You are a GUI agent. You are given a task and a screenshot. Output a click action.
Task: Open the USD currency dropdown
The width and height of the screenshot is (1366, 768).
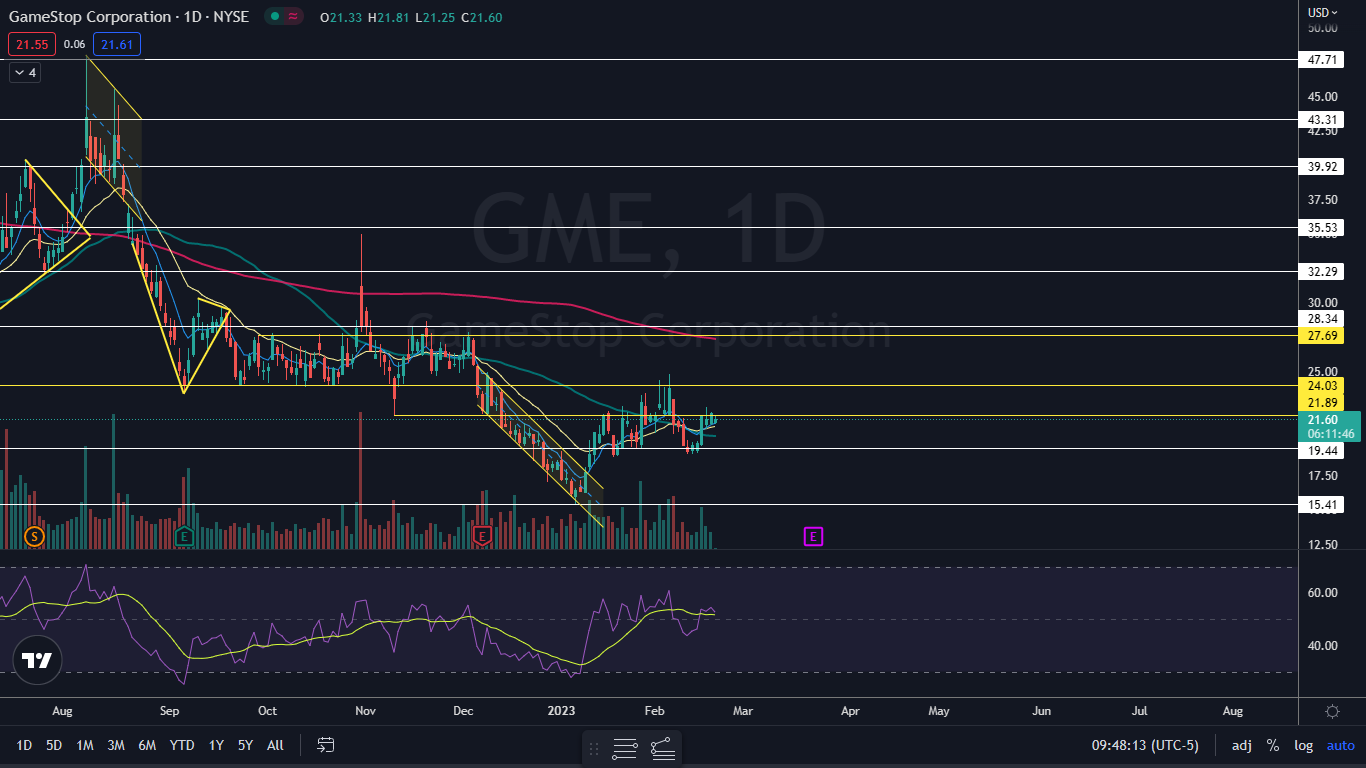(1323, 12)
